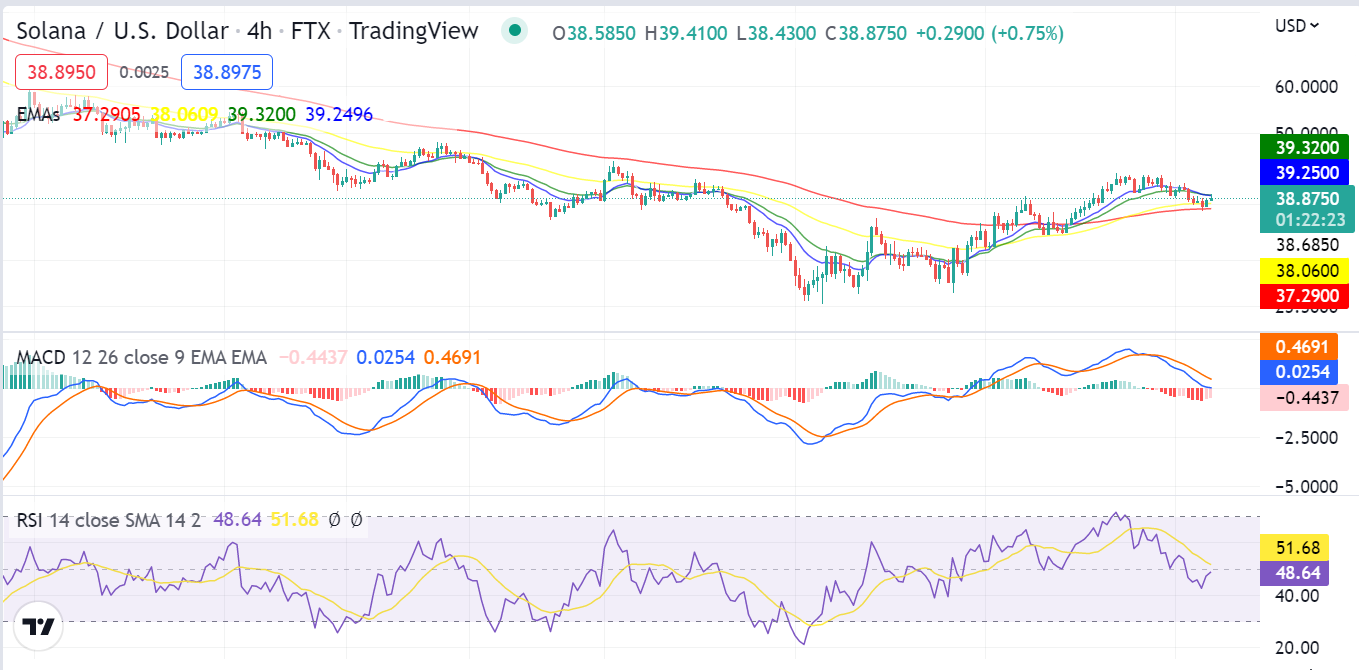1359x670 pixels.
Task: Select the EMAs indicator legend
Action: [x=38, y=115]
